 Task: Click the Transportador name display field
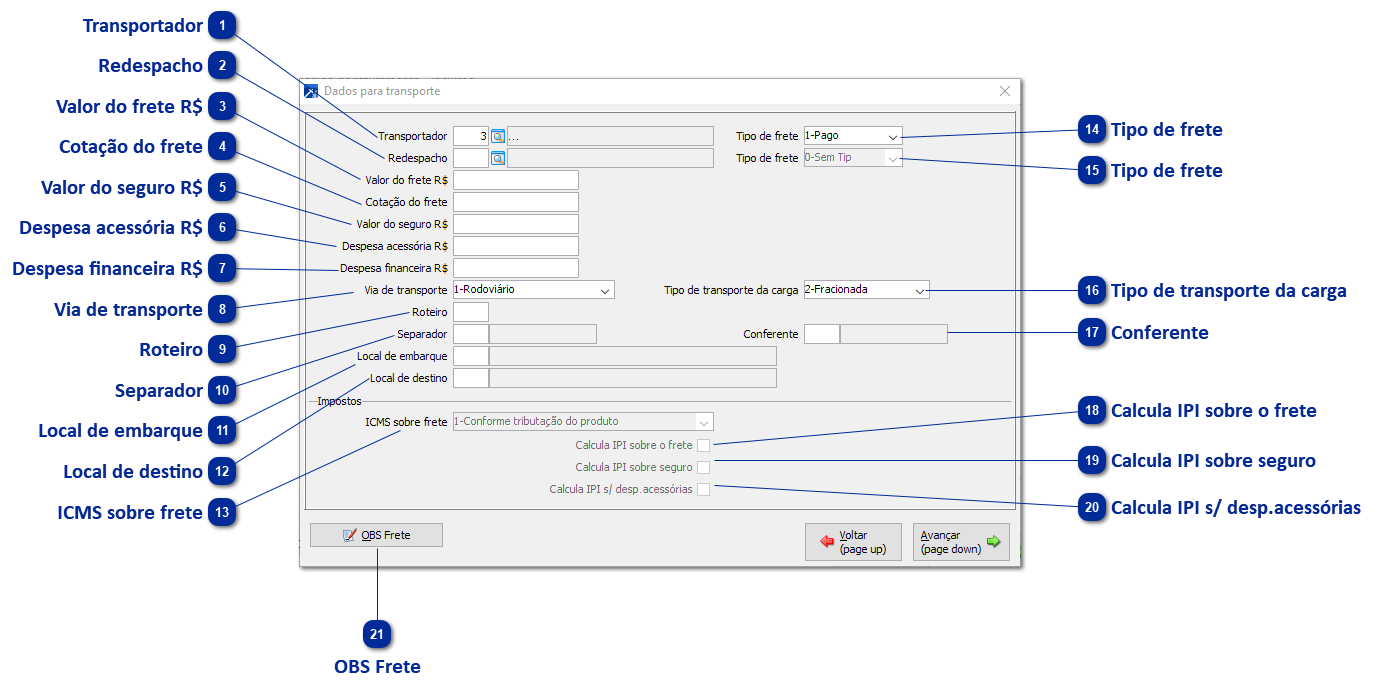(610, 136)
